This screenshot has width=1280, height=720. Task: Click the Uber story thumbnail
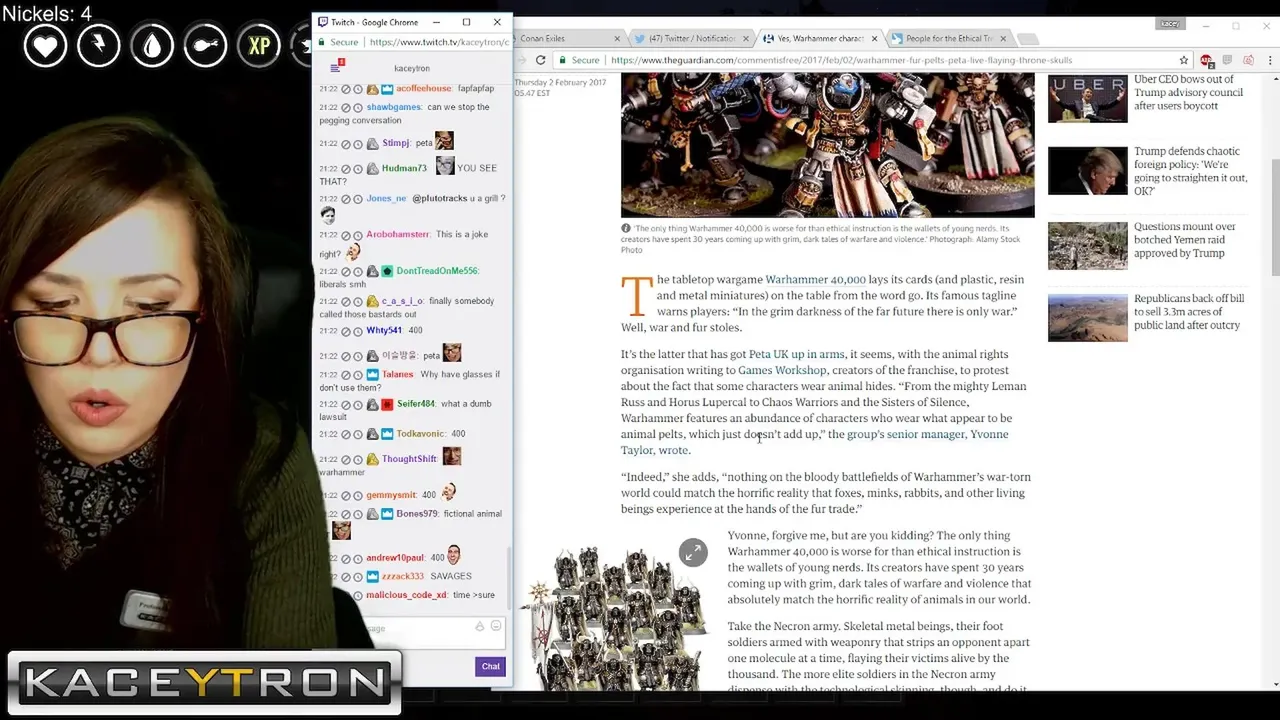[1088, 99]
